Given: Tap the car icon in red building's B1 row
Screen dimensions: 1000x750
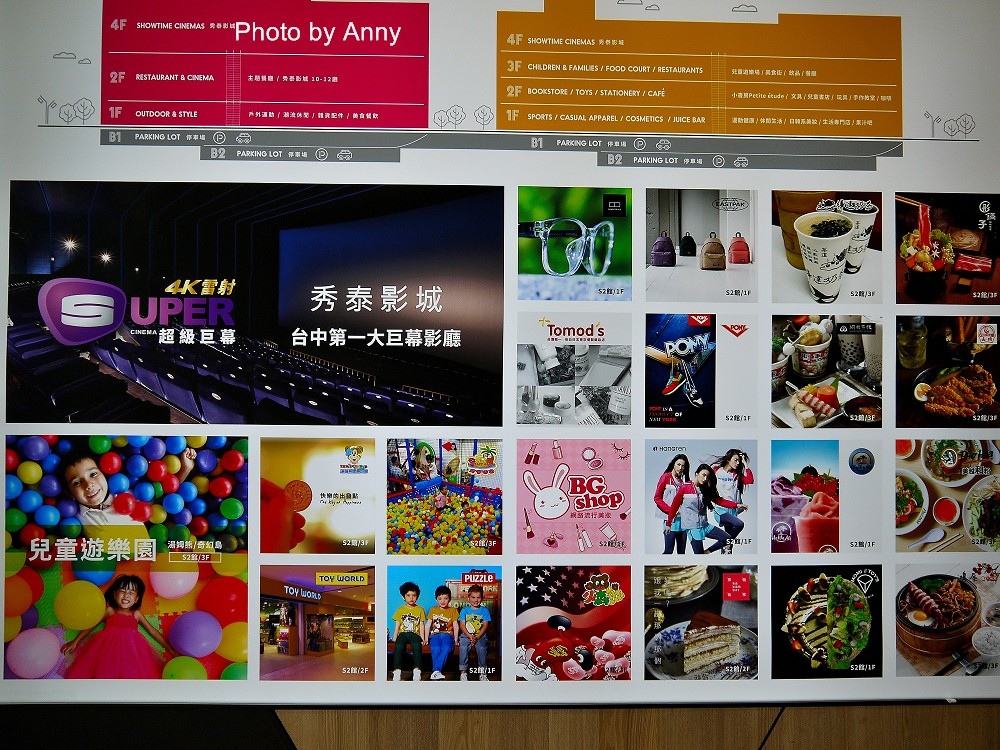Looking at the screenshot, I should tap(243, 138).
